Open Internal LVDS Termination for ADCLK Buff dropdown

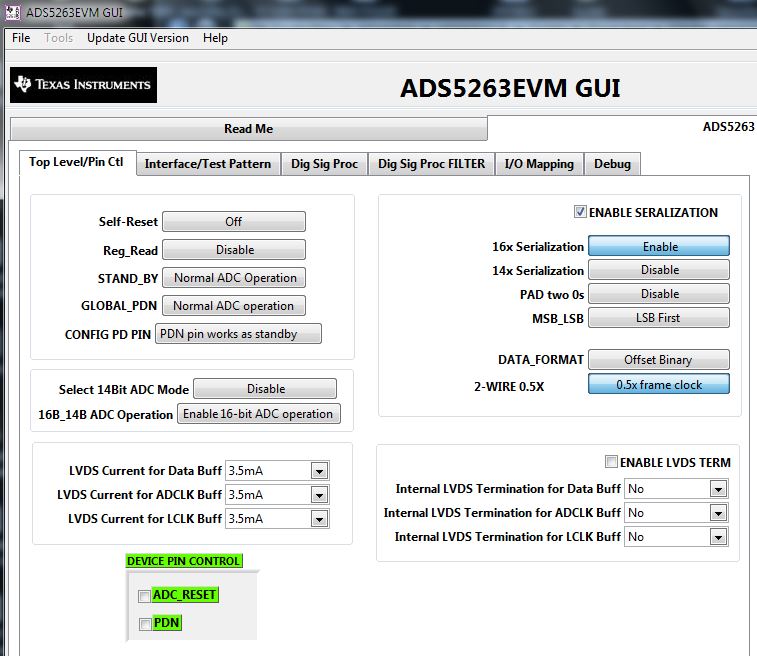click(x=718, y=513)
